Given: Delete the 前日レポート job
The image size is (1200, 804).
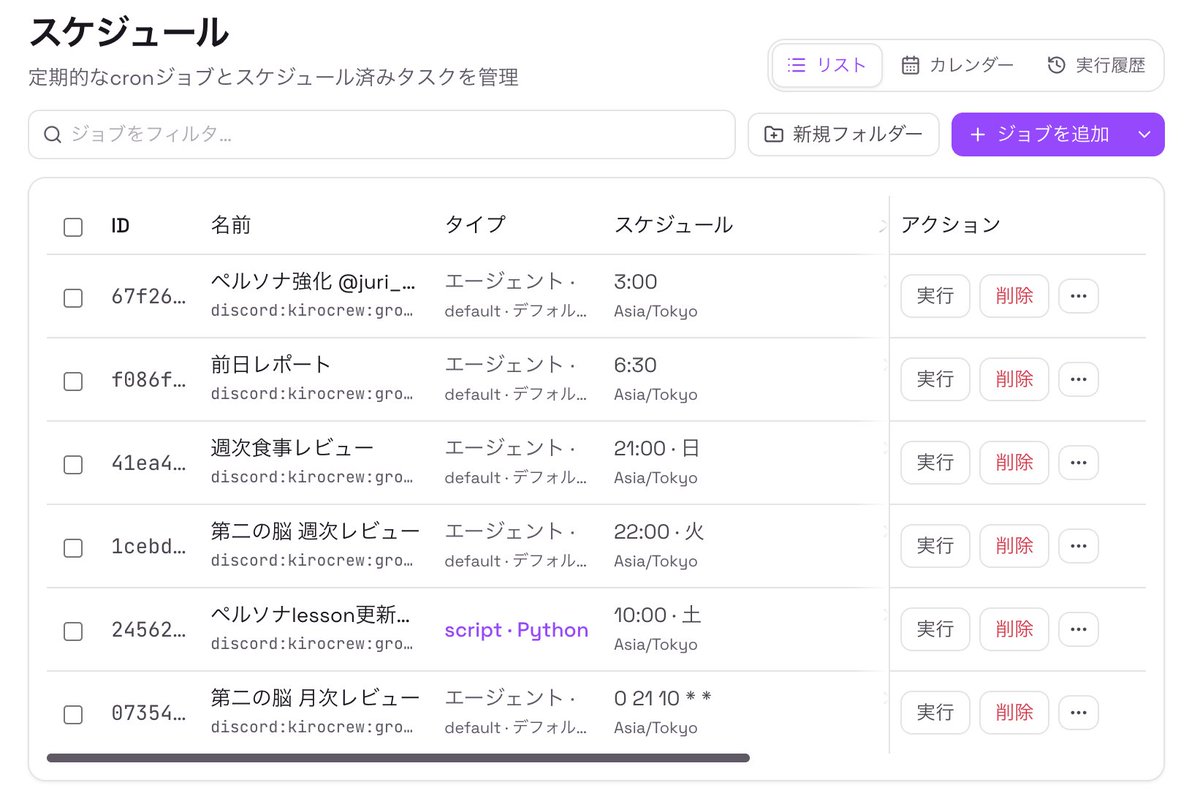Looking at the screenshot, I should [x=1014, y=379].
